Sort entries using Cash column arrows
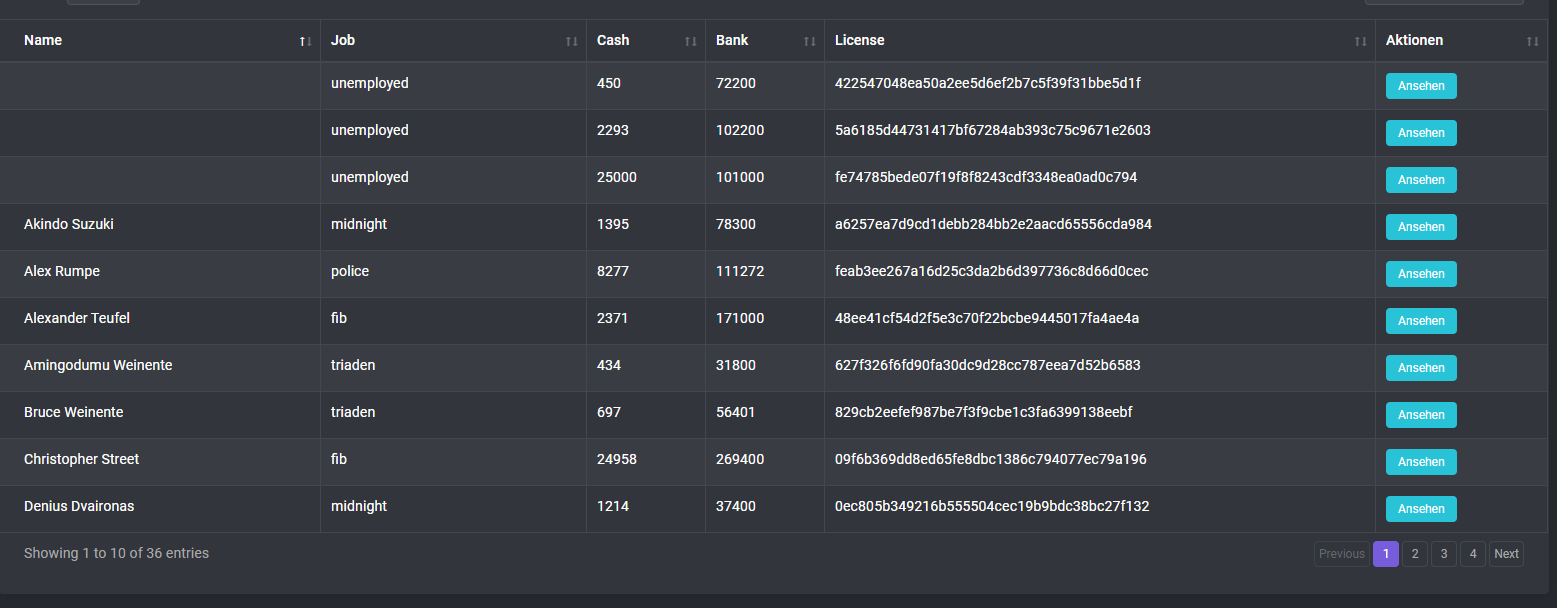1557x608 pixels. click(690, 41)
